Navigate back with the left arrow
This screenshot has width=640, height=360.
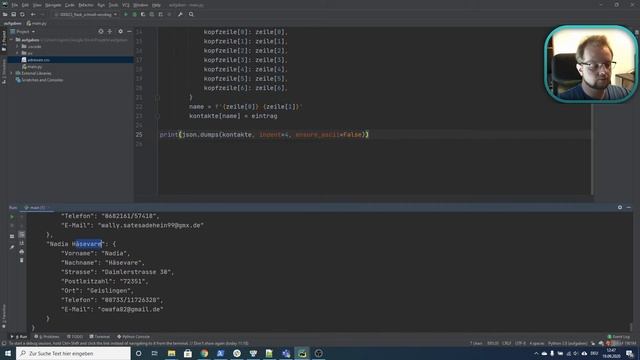point(33,14)
